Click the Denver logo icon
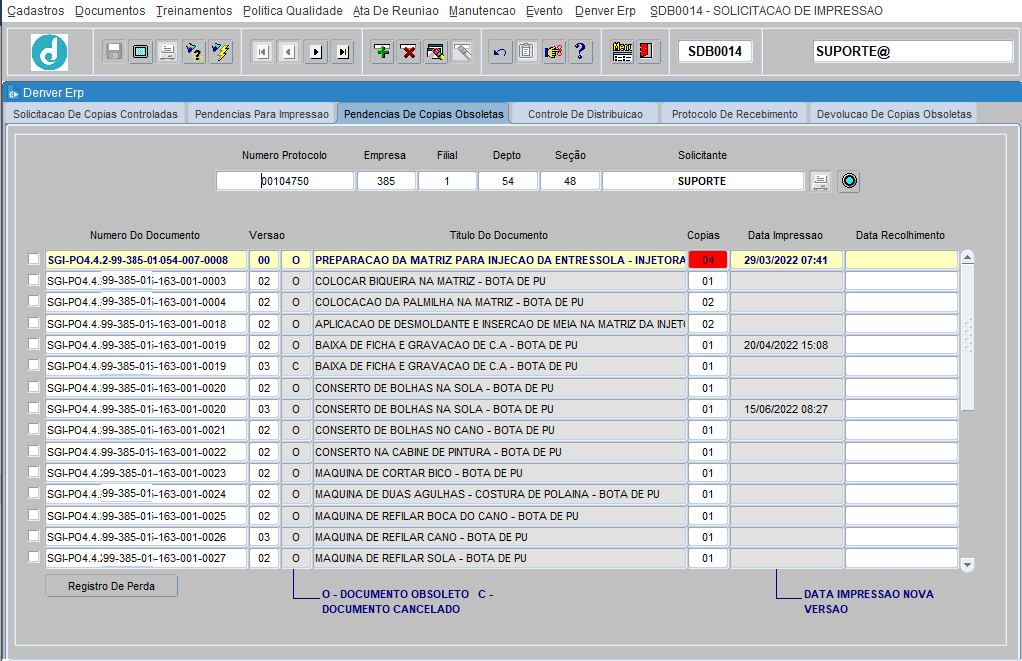This screenshot has height=661, width=1022. [50, 52]
